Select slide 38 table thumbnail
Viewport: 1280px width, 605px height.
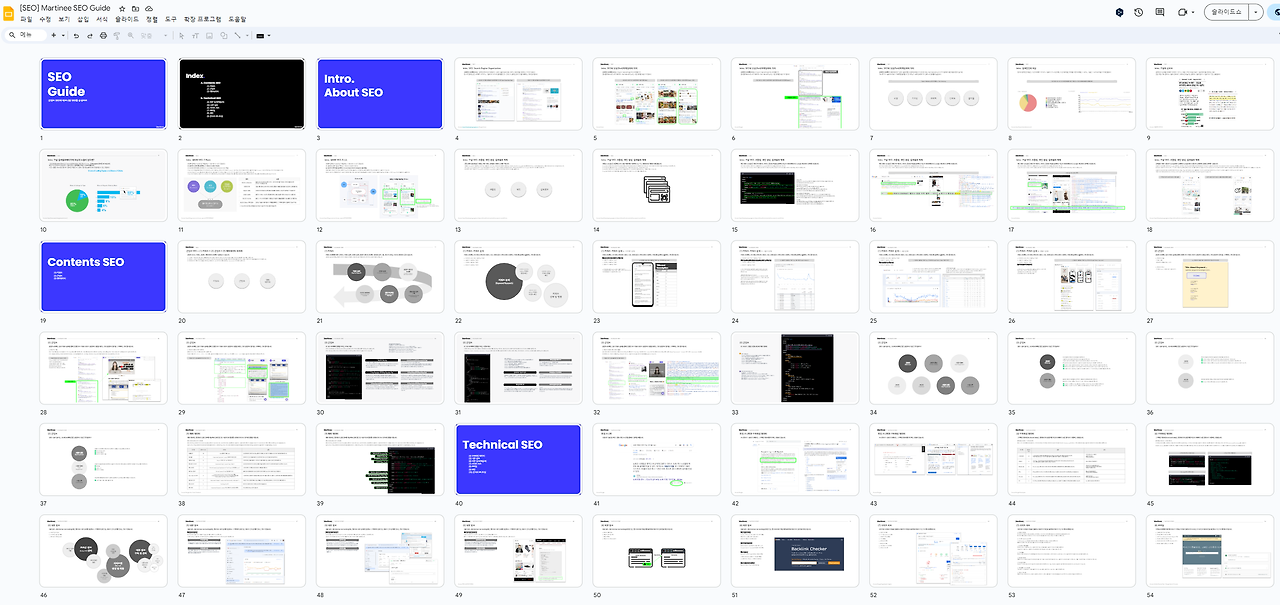241,459
